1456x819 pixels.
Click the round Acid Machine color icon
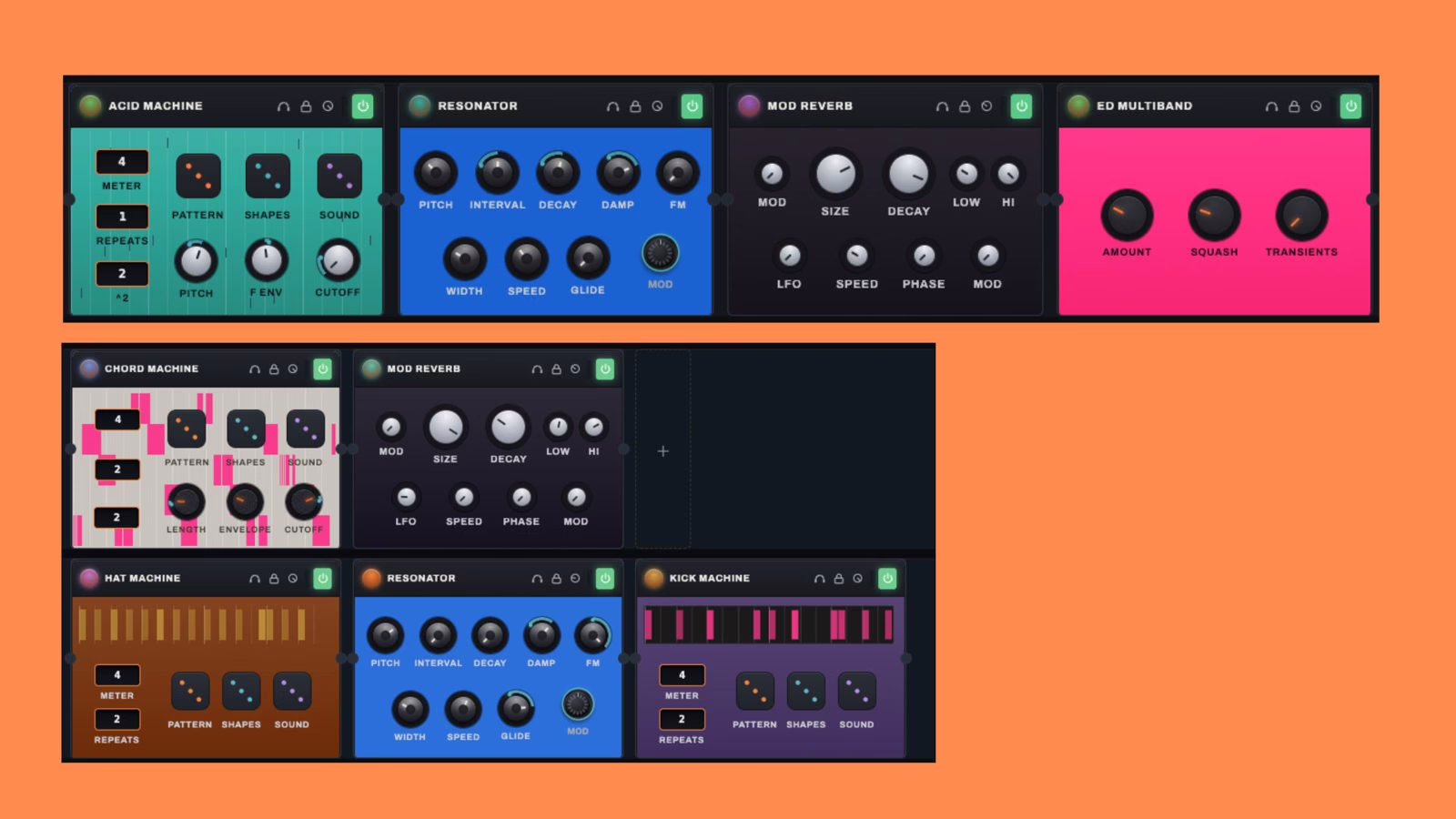pos(90,106)
